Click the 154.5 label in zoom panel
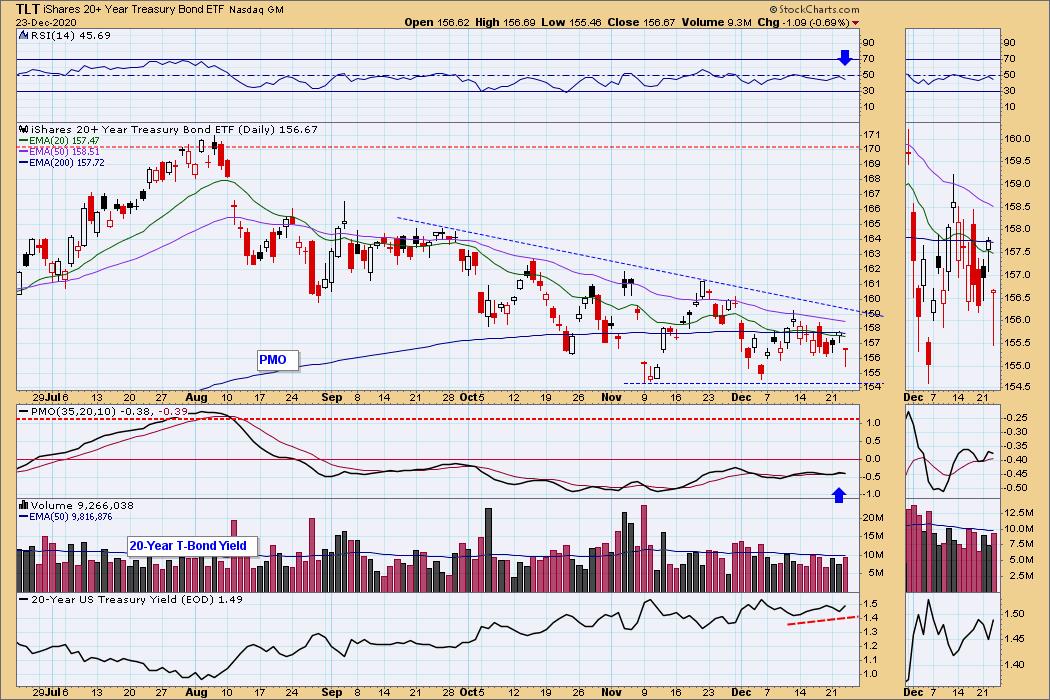Screen dimensions: 1050x700 pos(1017,387)
